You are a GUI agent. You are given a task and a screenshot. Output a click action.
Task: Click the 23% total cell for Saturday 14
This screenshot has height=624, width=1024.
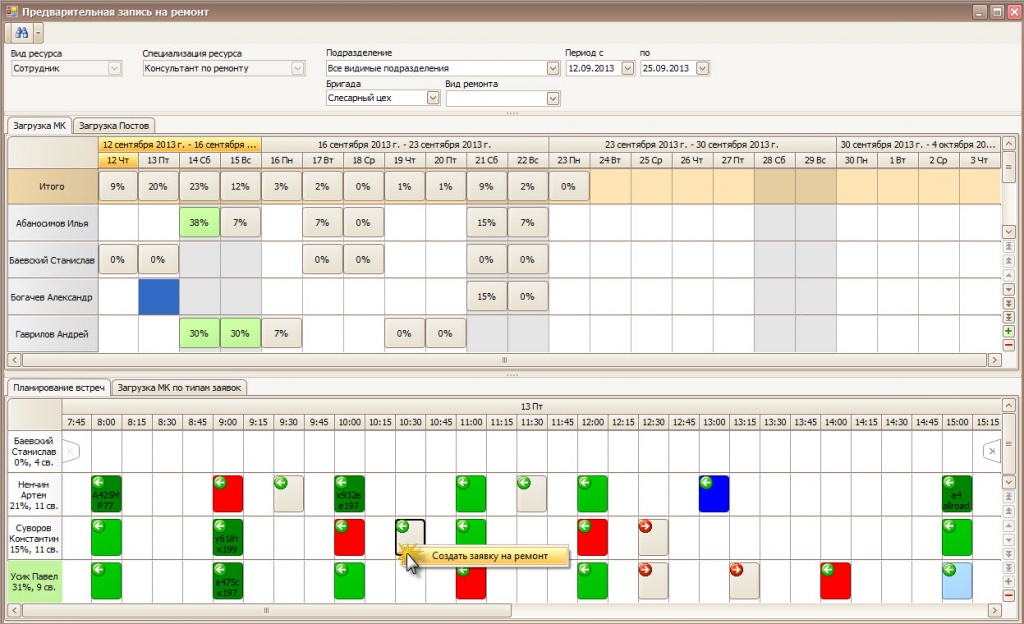[x=199, y=185]
